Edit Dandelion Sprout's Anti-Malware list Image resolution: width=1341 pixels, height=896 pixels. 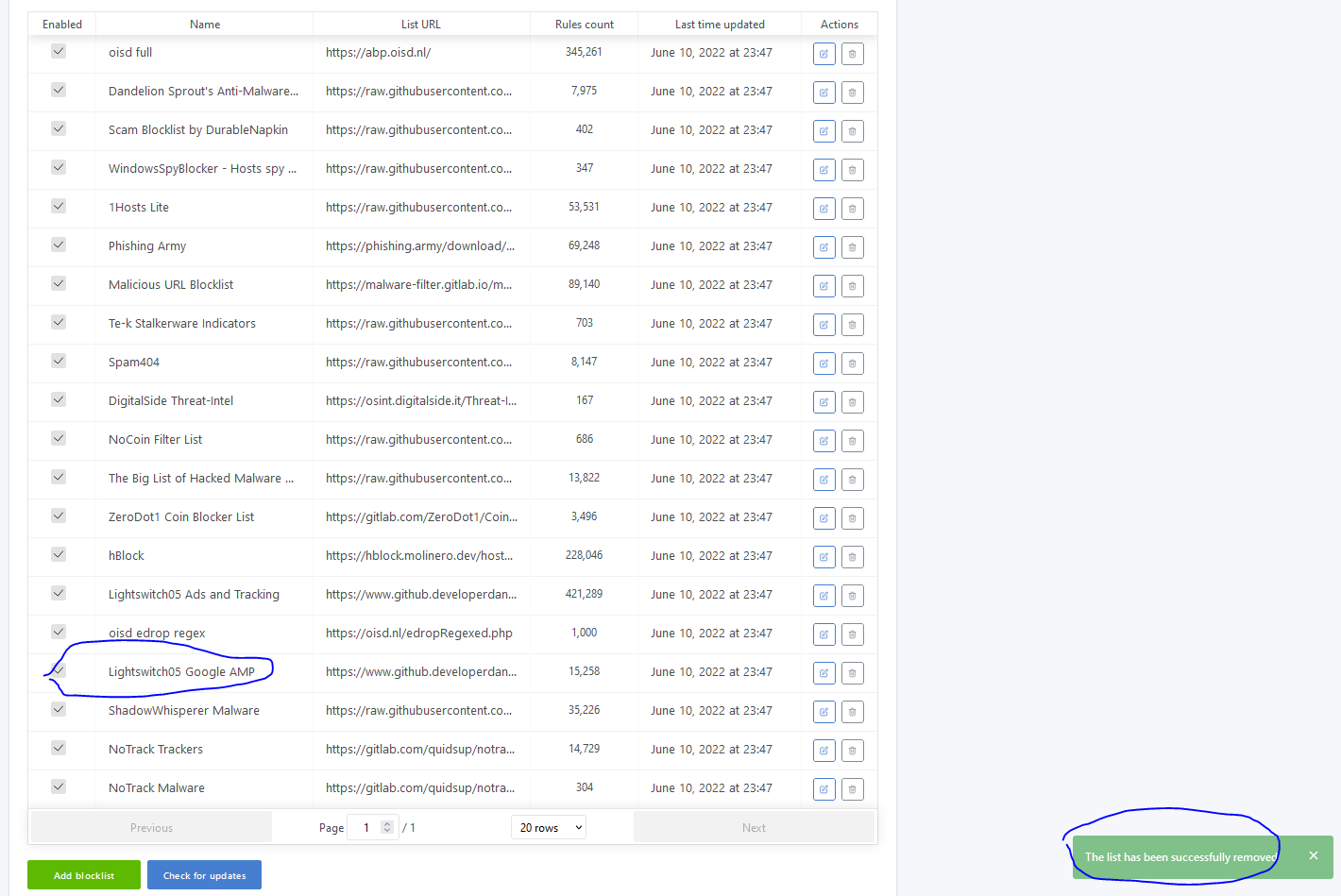pos(823,93)
